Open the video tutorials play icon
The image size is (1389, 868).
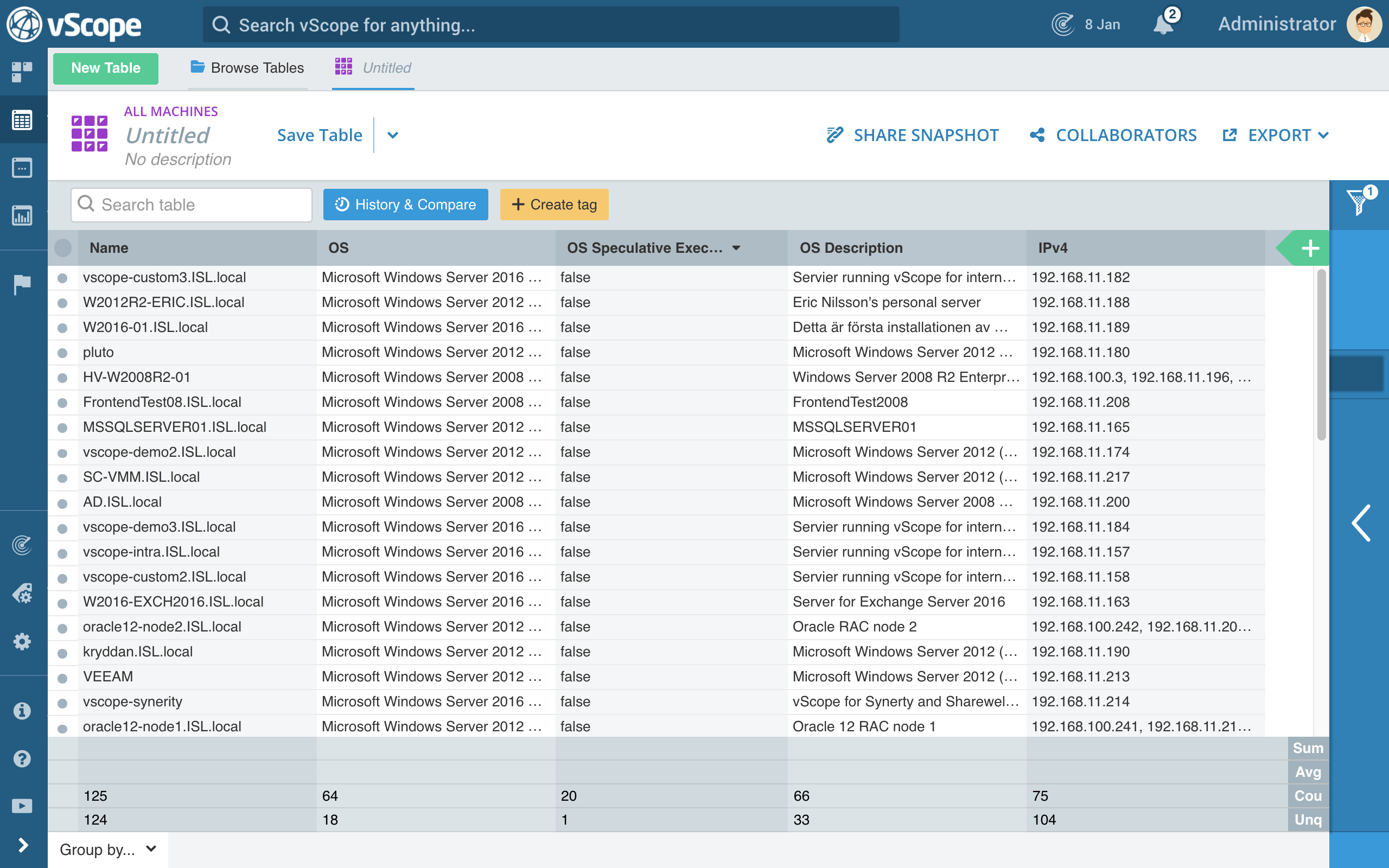[22, 806]
